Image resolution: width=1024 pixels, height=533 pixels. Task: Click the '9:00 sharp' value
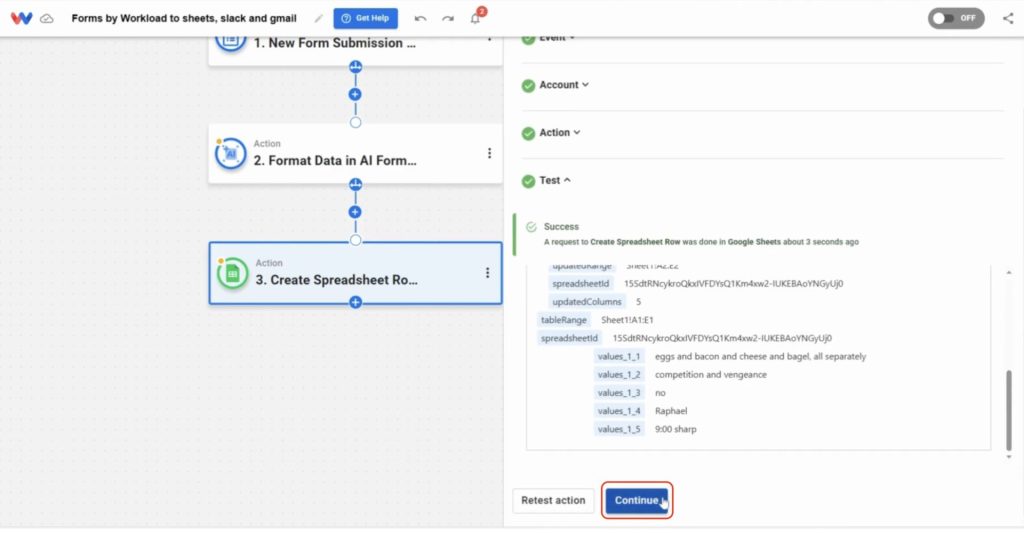[x=675, y=430]
